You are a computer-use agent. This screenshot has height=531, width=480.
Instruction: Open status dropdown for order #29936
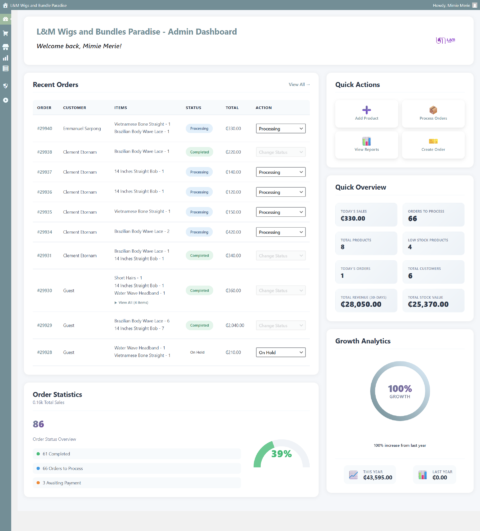[280, 192]
